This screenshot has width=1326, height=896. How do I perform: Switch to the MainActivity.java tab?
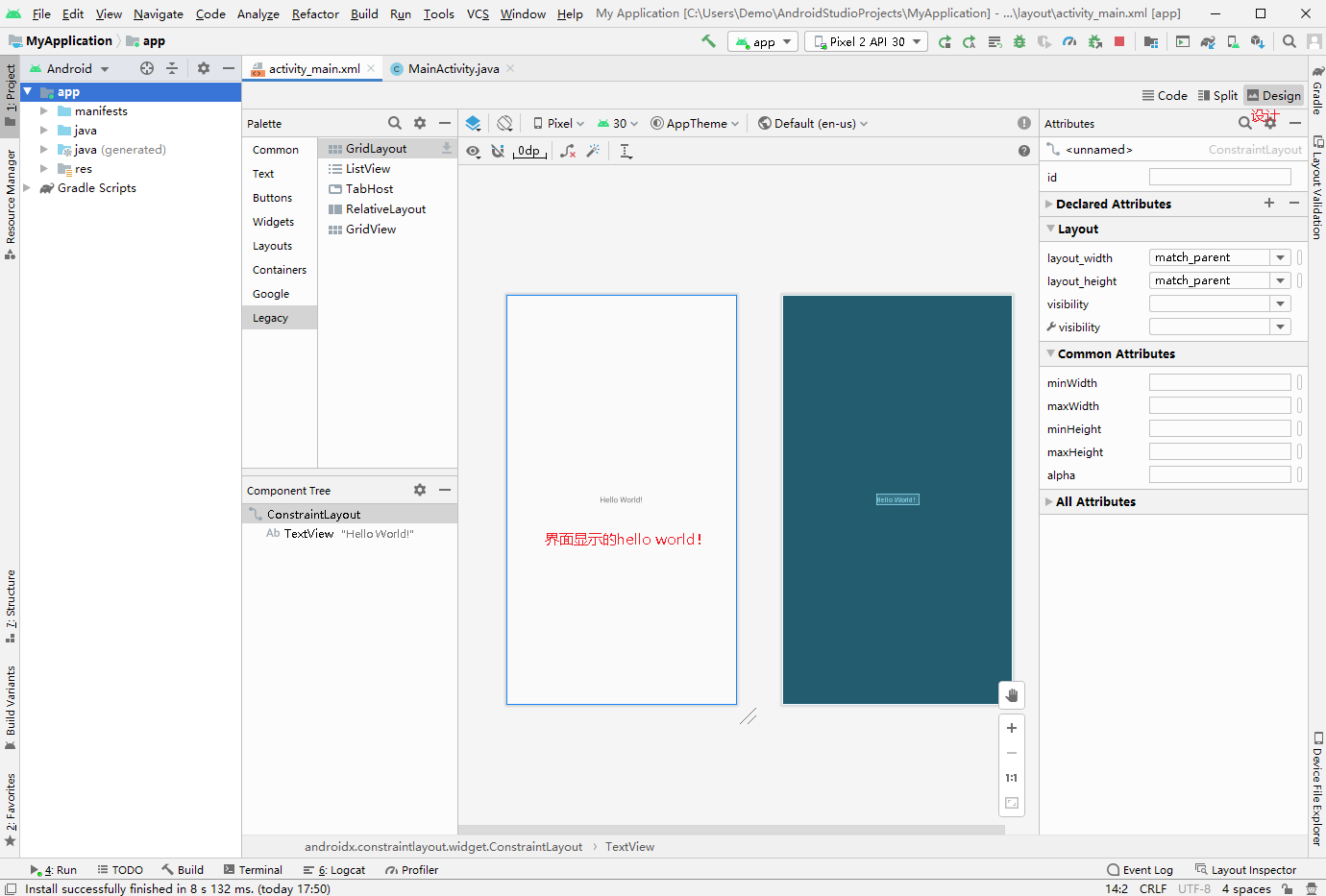click(453, 68)
